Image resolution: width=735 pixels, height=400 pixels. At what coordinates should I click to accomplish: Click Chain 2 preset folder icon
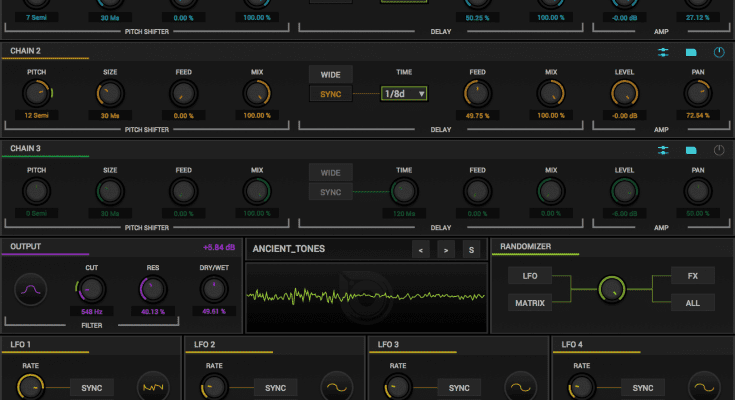pos(690,52)
